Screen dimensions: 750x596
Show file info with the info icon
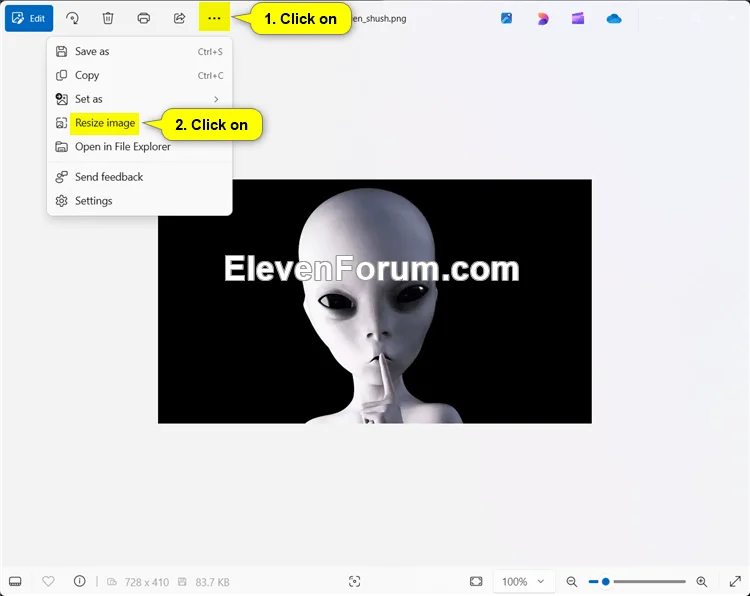pyautogui.click(x=79, y=581)
